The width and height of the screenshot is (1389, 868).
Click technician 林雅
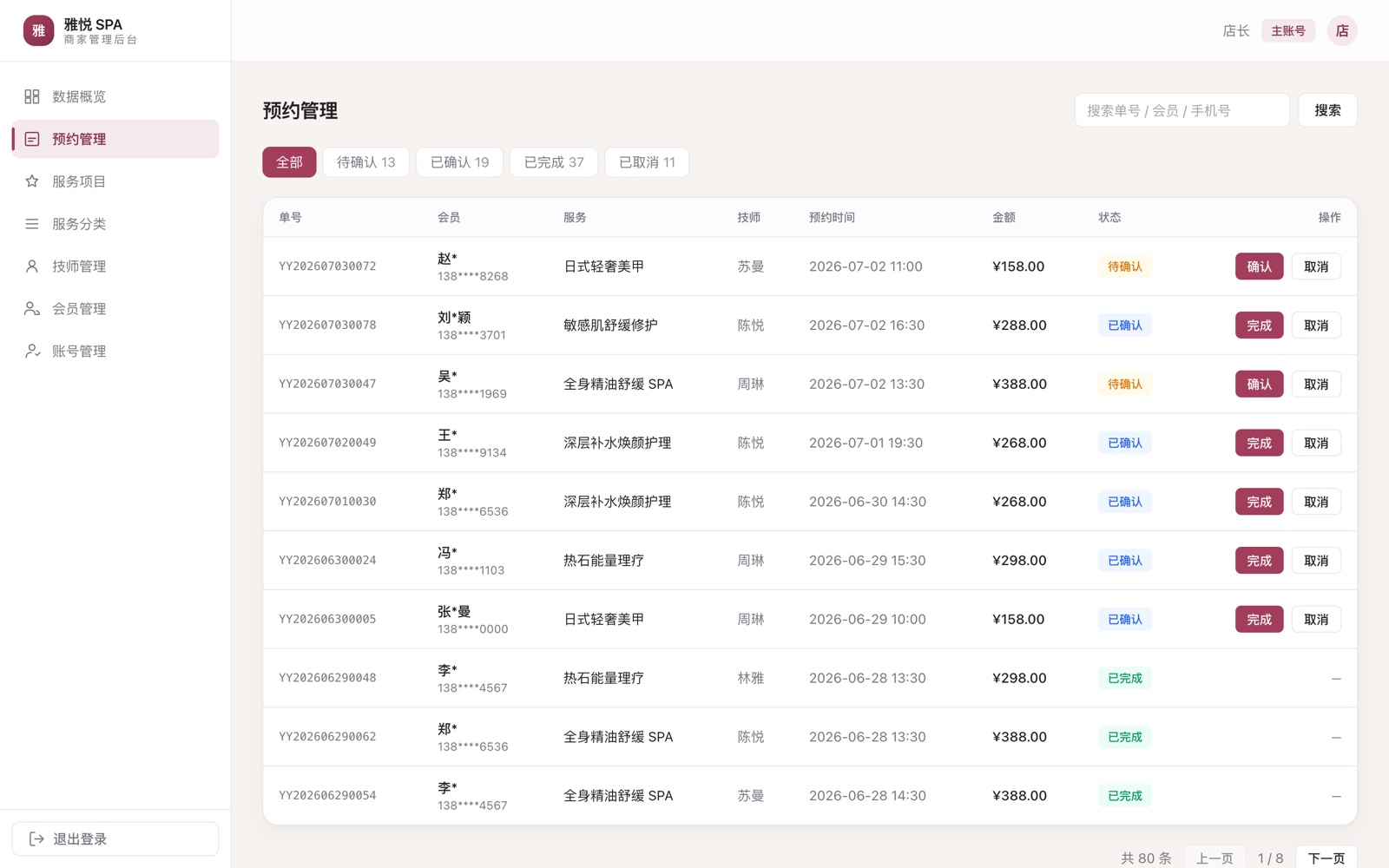pos(751,678)
